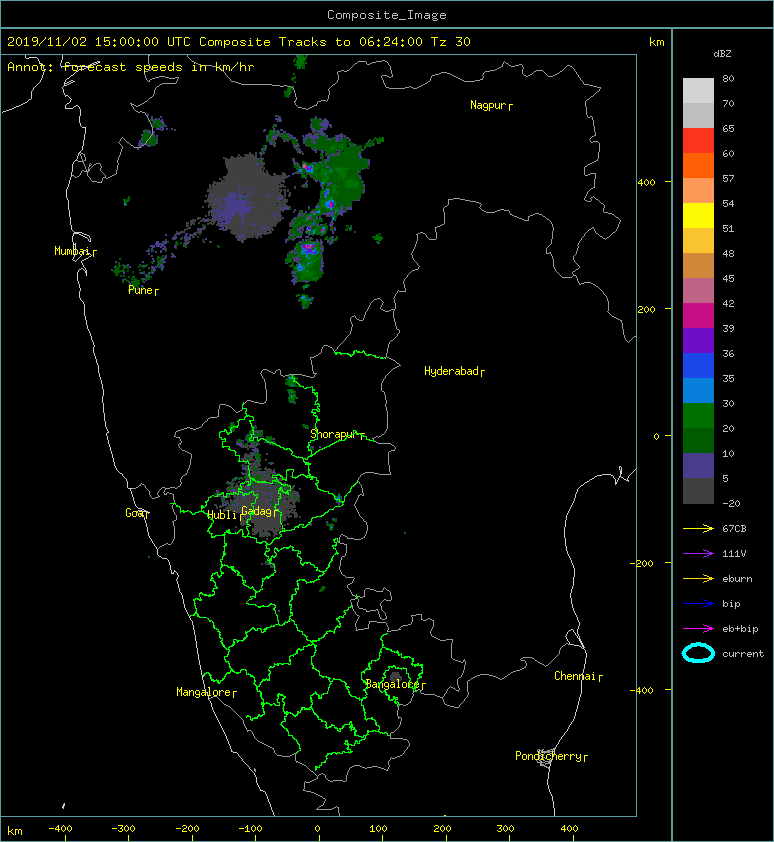Select the -20 value on the dBZ scale
774x842 pixels.
pos(731,503)
